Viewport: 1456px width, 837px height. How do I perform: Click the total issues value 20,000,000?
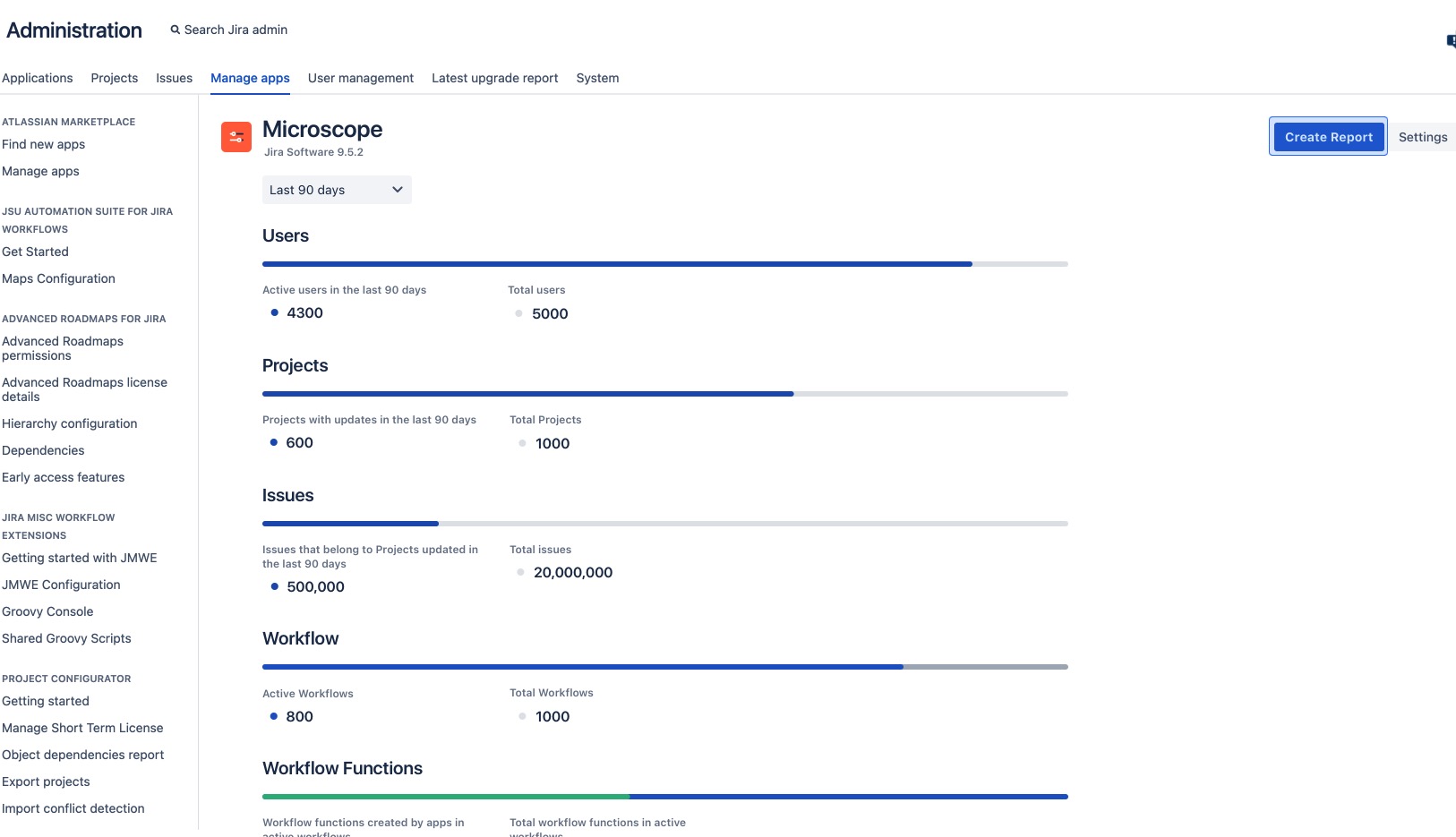pyautogui.click(x=573, y=572)
